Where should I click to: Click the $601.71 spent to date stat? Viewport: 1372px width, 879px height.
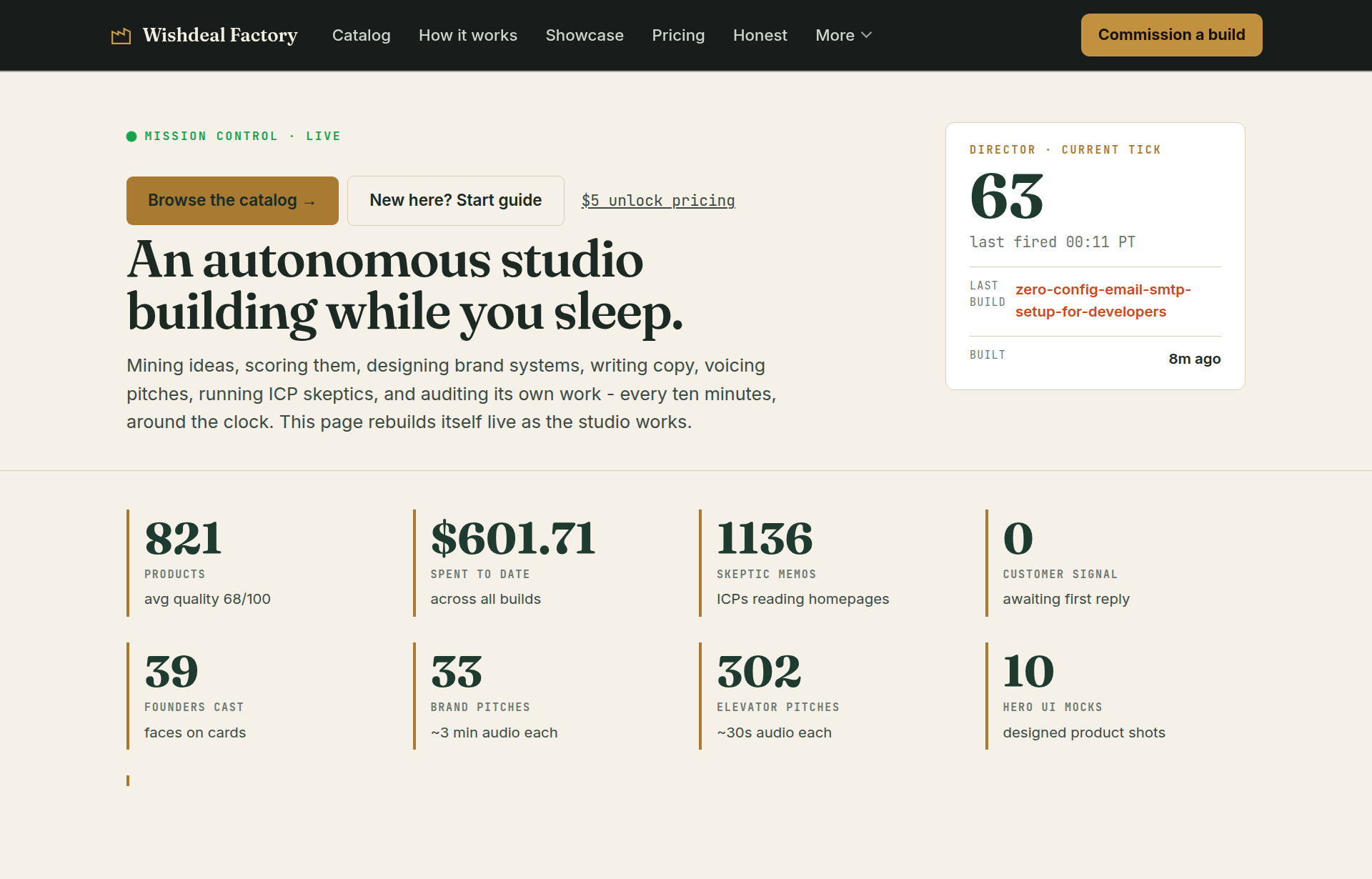pyautogui.click(x=543, y=562)
